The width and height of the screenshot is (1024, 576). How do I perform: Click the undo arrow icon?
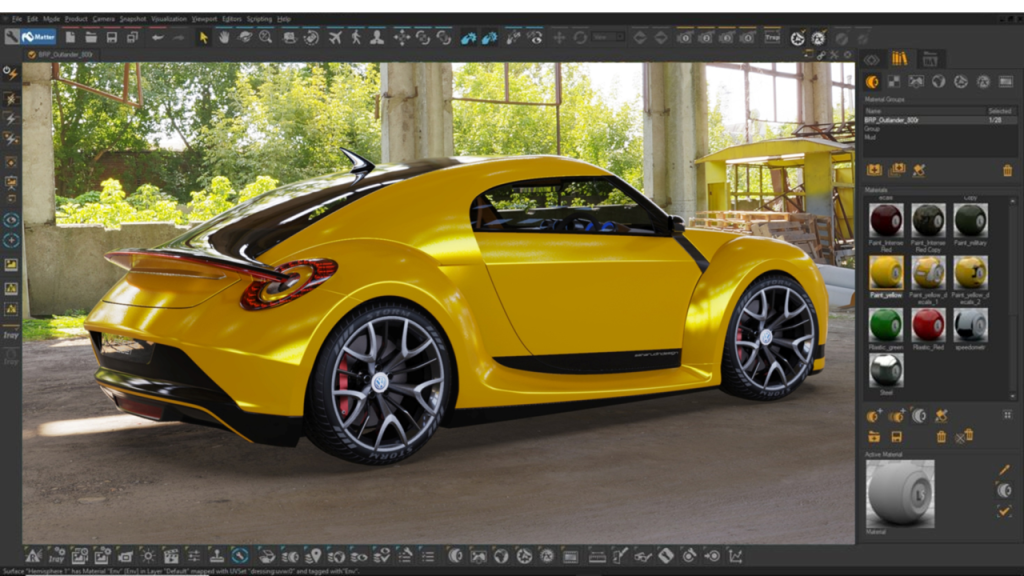point(157,37)
